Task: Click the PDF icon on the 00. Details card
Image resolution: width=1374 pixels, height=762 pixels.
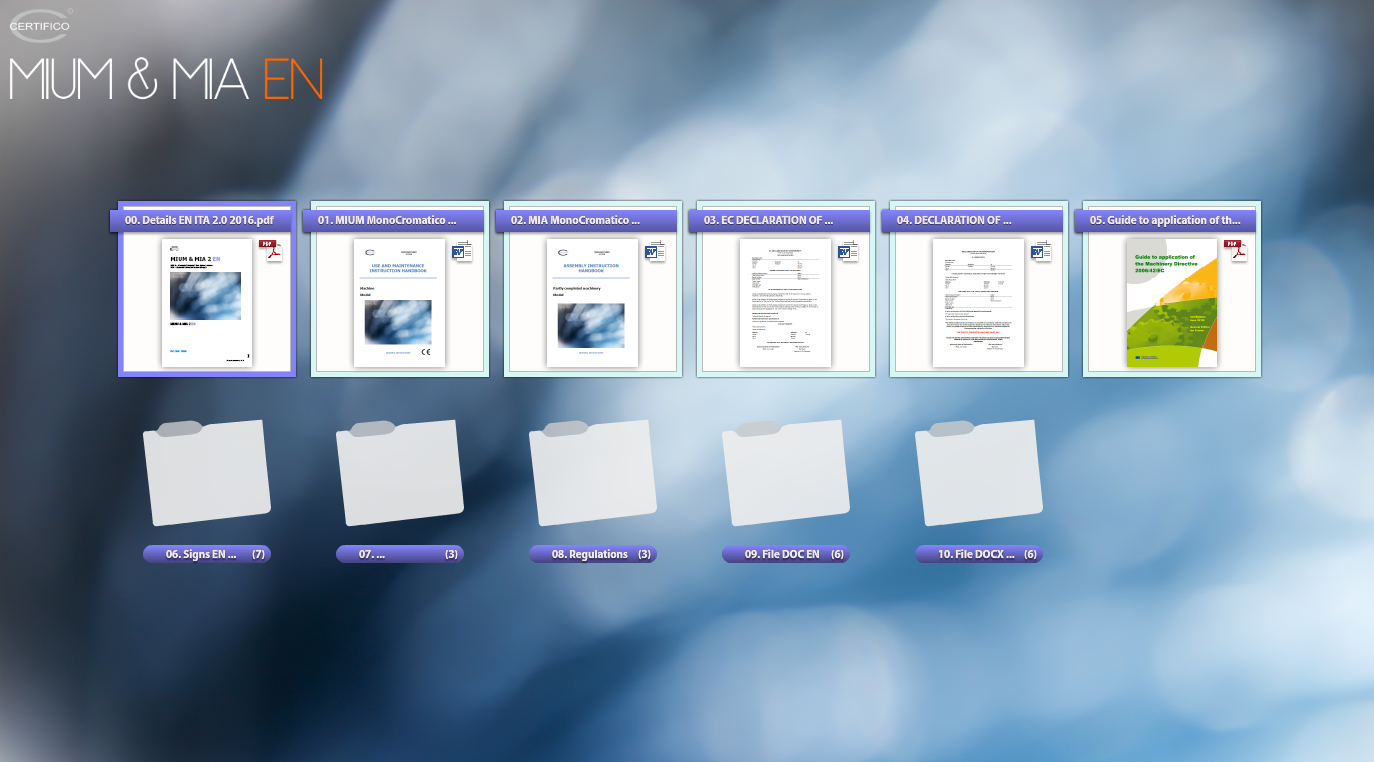Action: coord(271,250)
